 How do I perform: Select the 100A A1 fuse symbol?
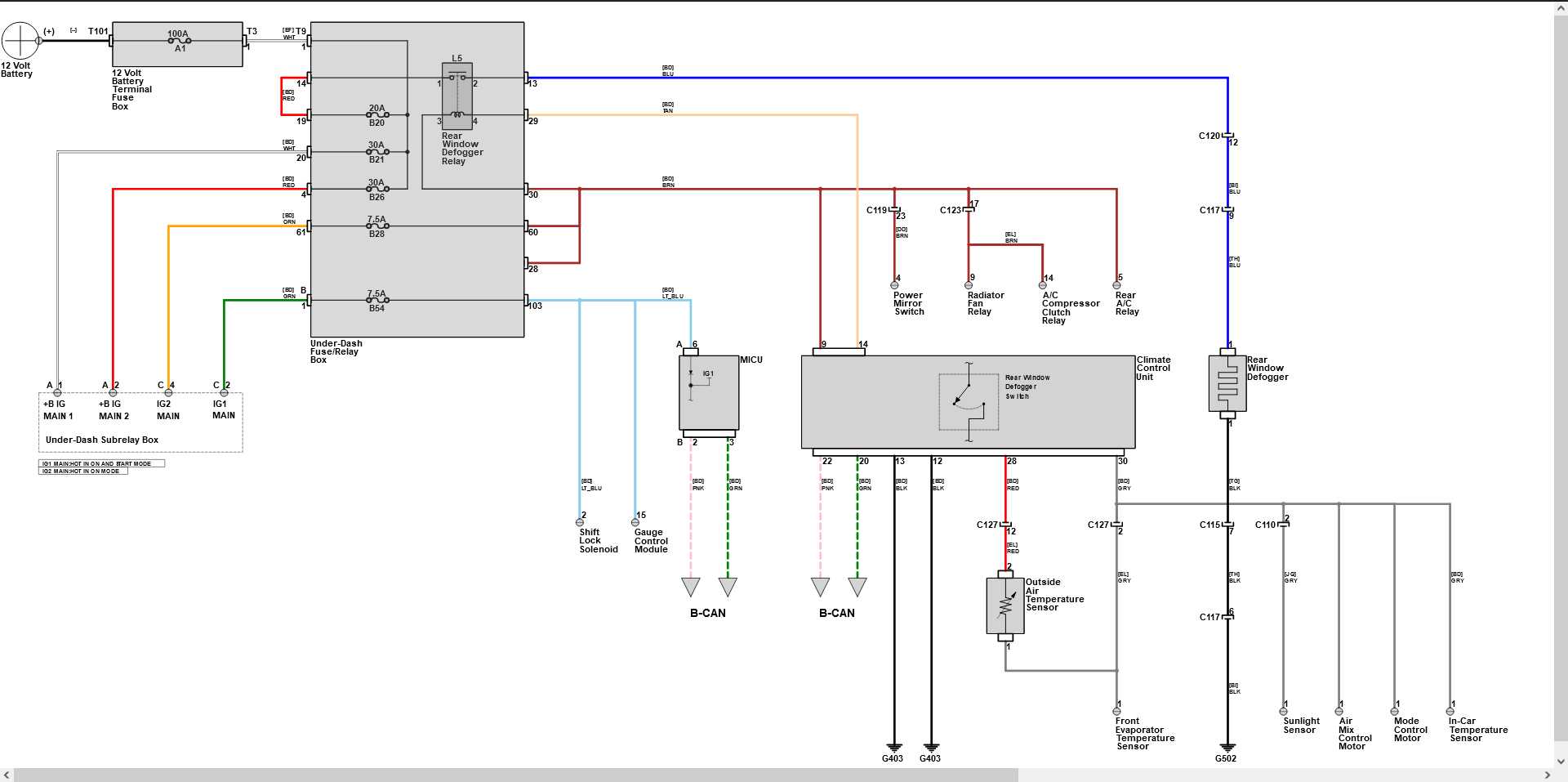179,41
